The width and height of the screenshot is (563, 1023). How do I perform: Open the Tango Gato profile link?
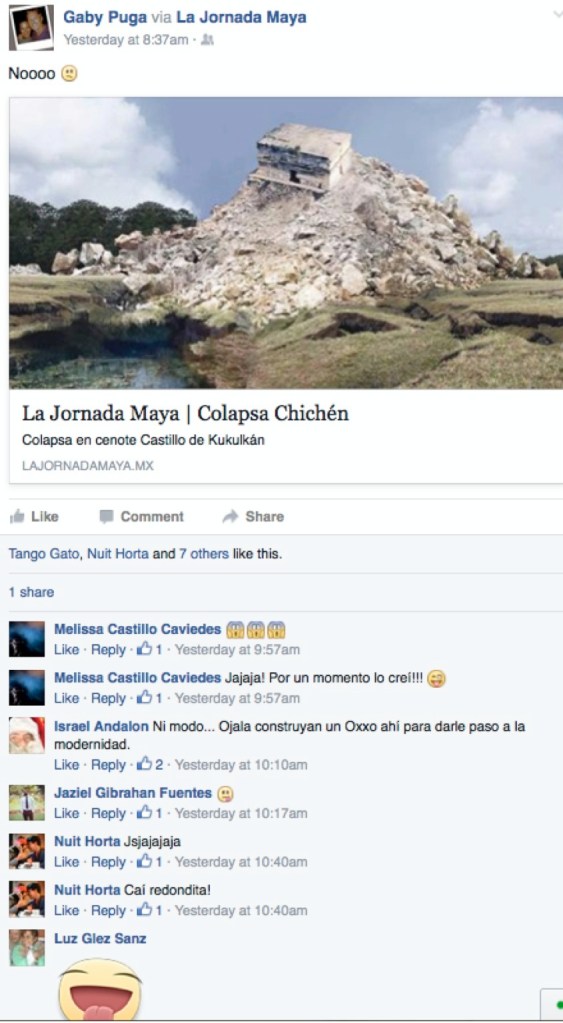(44, 555)
